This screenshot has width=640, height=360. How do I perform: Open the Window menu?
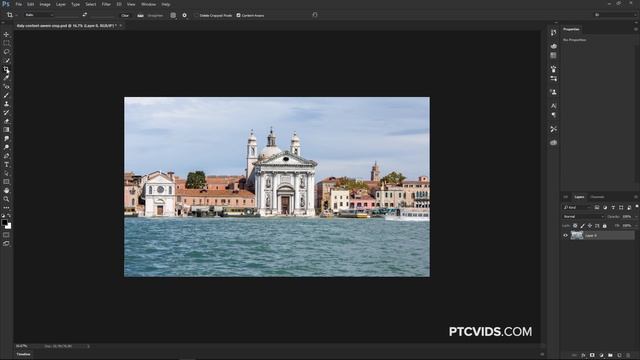148,4
